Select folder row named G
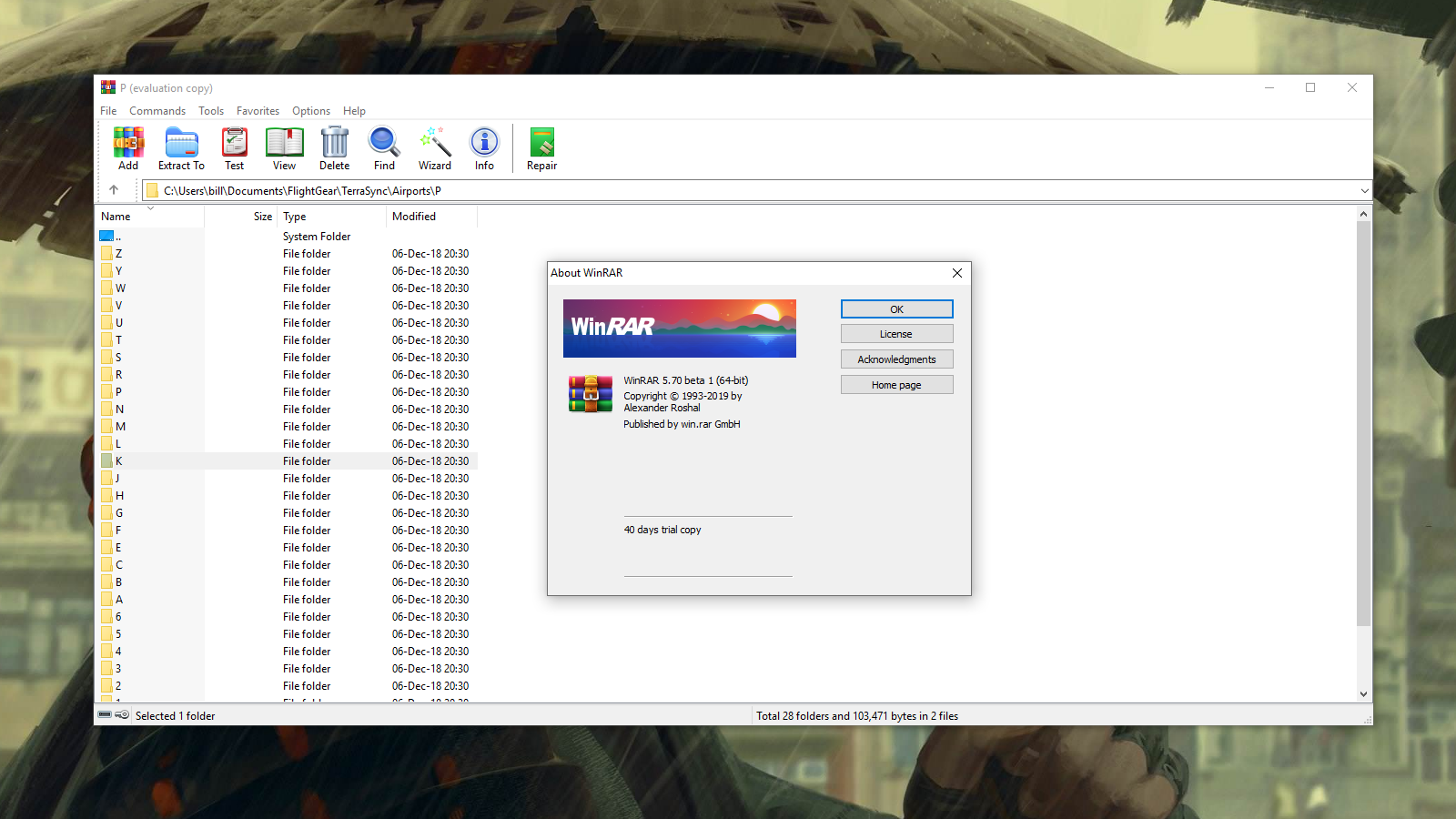 pyautogui.click(x=287, y=513)
